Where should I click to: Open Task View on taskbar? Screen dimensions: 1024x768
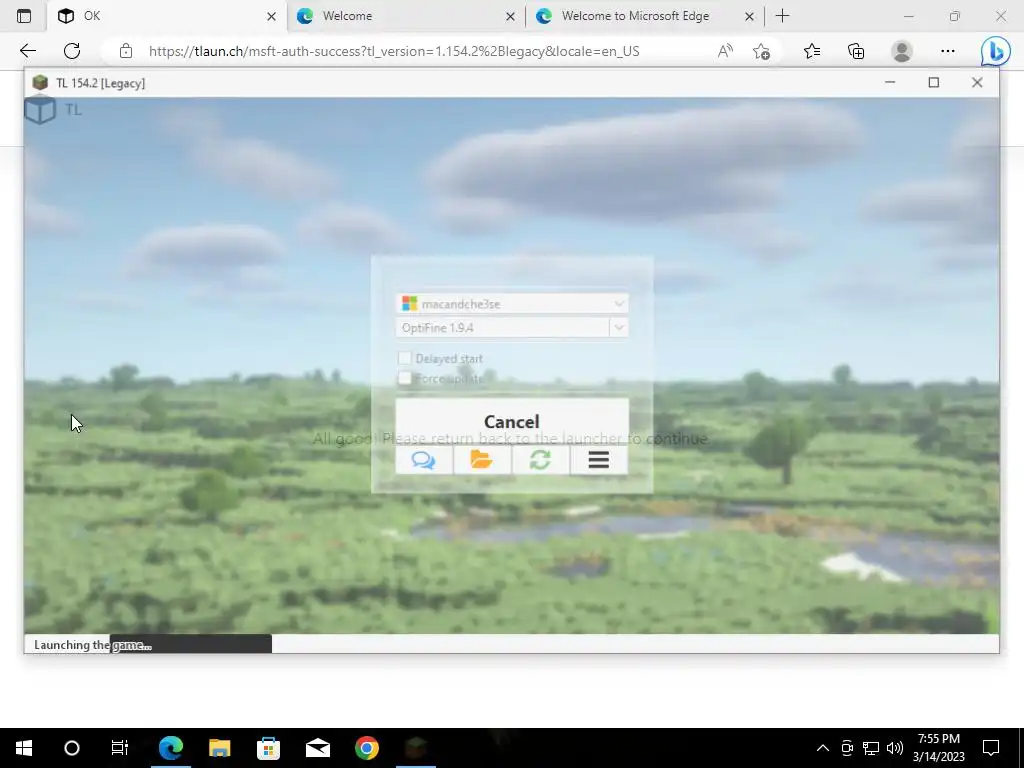click(x=120, y=748)
